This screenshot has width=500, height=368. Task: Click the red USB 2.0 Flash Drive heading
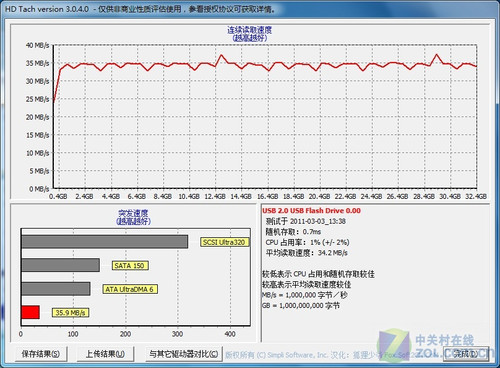coord(311,211)
